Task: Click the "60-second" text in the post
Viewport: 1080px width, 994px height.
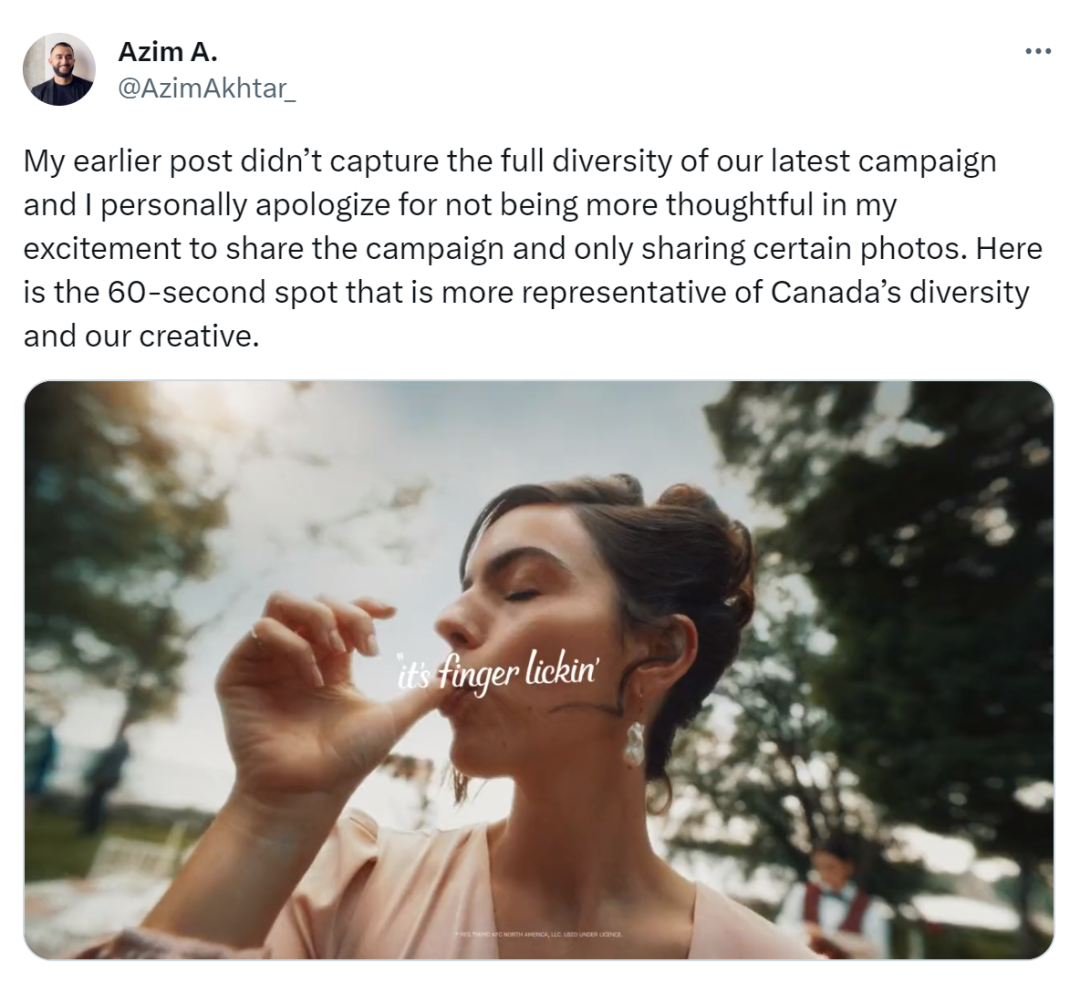Action: point(187,292)
